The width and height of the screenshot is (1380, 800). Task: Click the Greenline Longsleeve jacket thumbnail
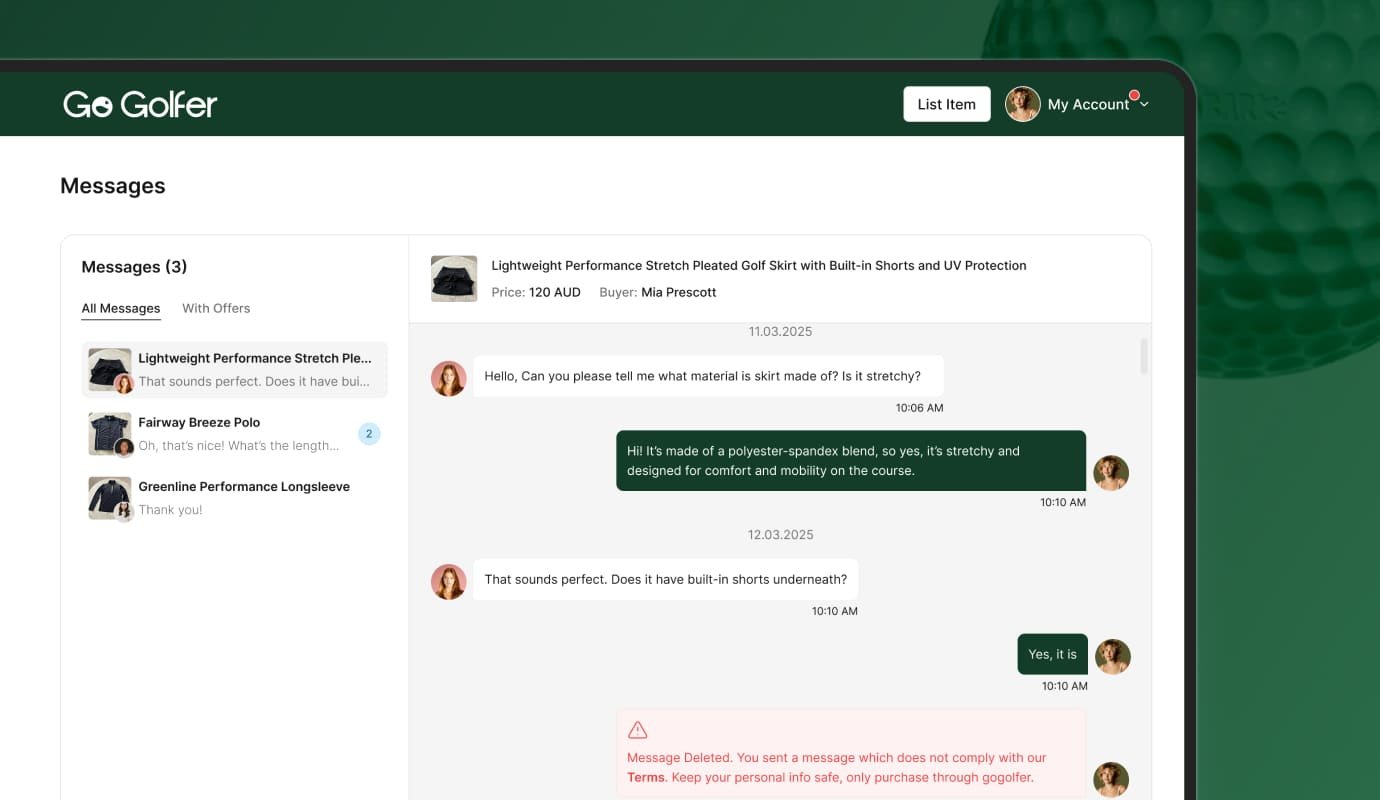point(109,497)
